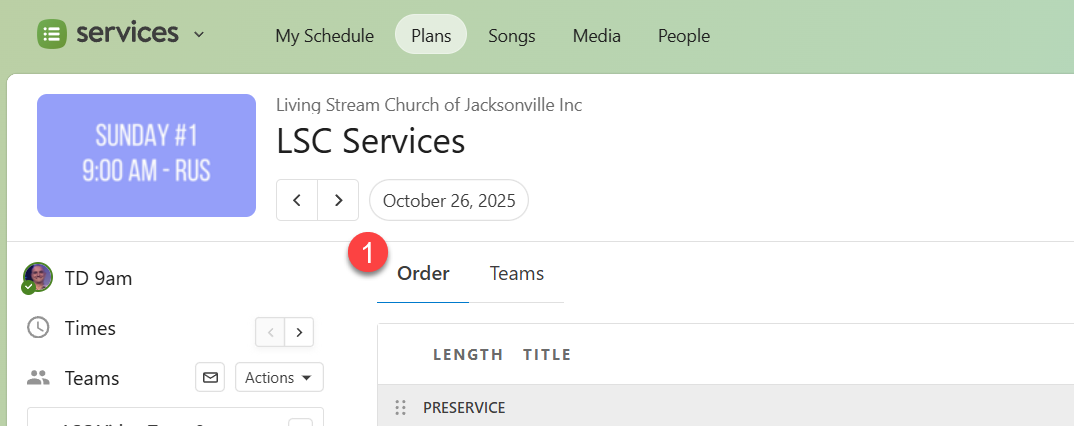Go to previous plan with left chevron
The image size is (1074, 426).
[x=297, y=200]
